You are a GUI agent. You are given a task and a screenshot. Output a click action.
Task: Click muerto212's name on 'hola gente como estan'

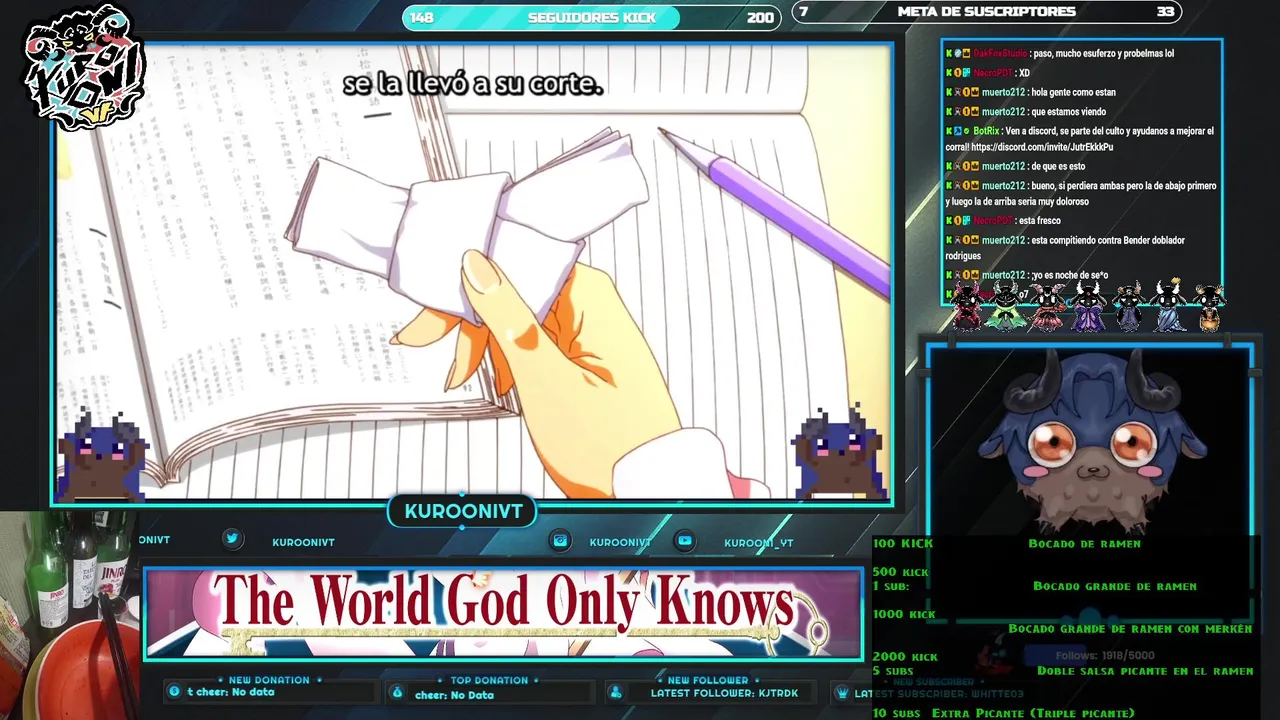(1003, 92)
